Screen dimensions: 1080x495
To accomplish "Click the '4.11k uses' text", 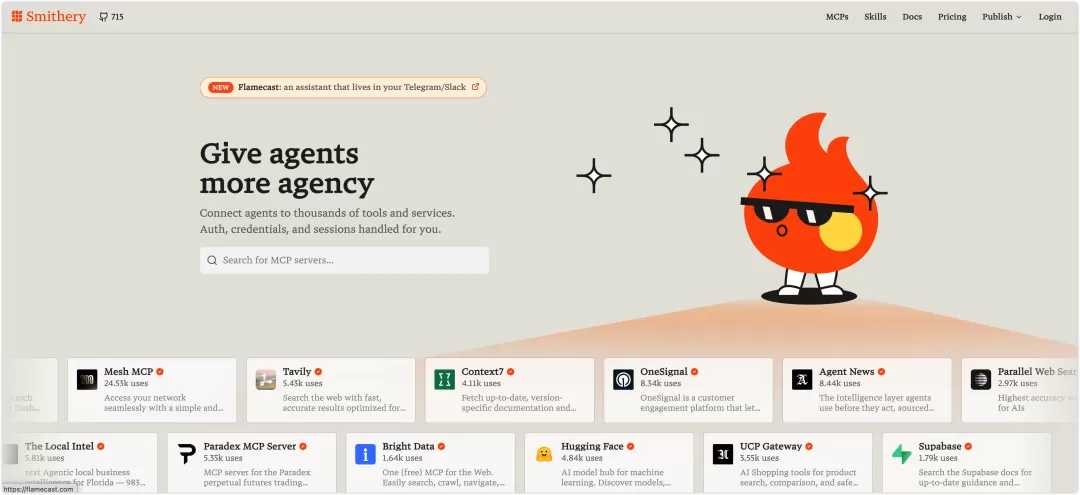I will [x=481, y=383].
